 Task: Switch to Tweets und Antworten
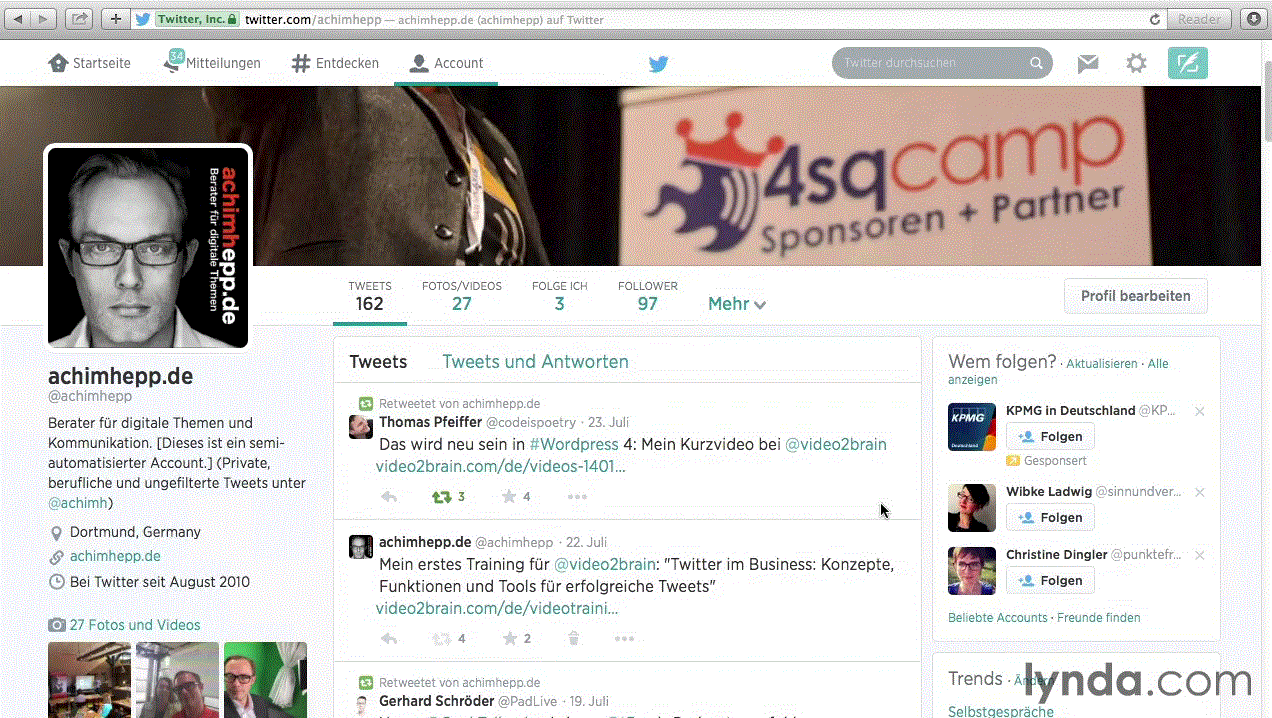click(x=535, y=362)
